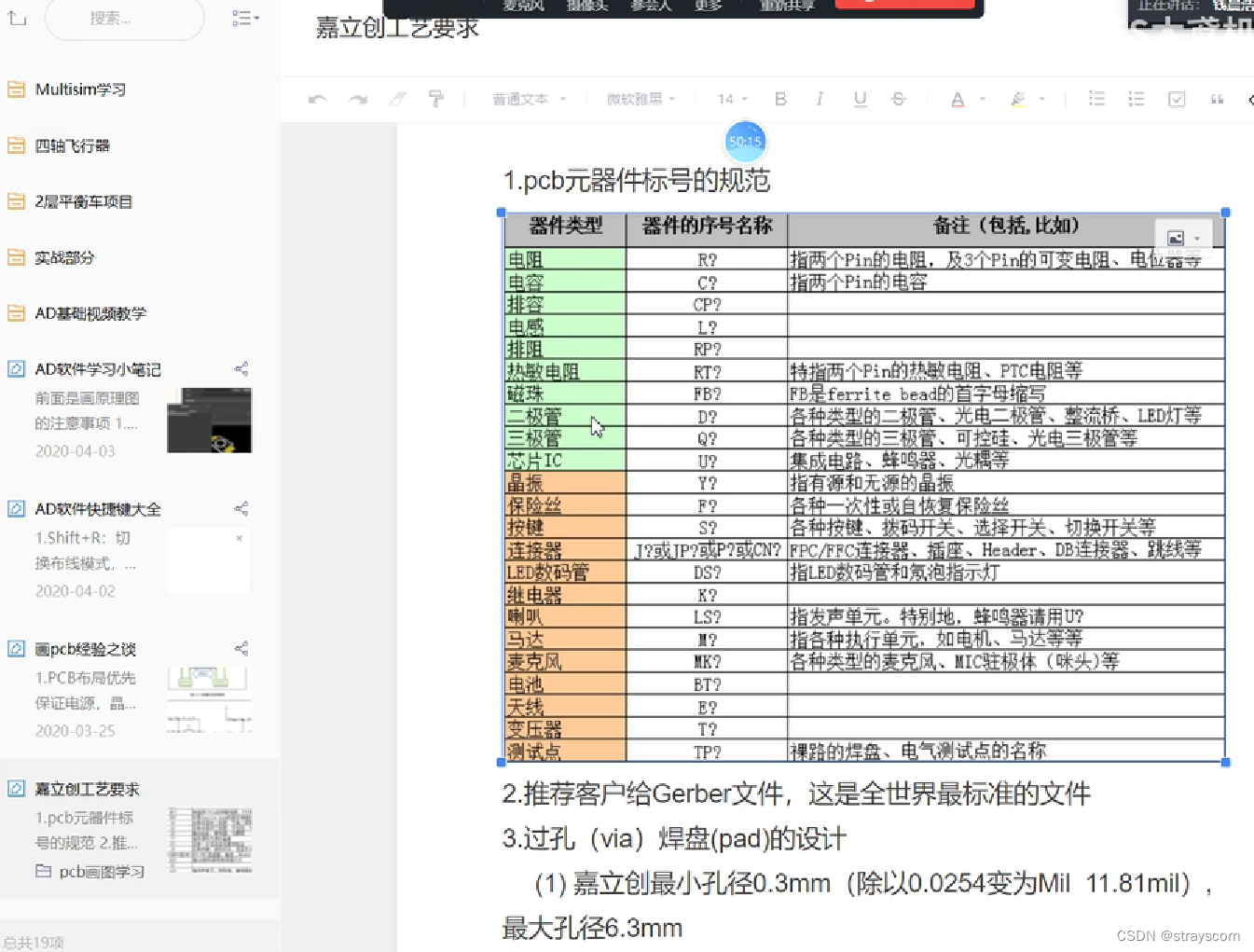Apply italic formatting with the I icon
Screen dimensions: 1254x952
pyautogui.click(x=820, y=99)
